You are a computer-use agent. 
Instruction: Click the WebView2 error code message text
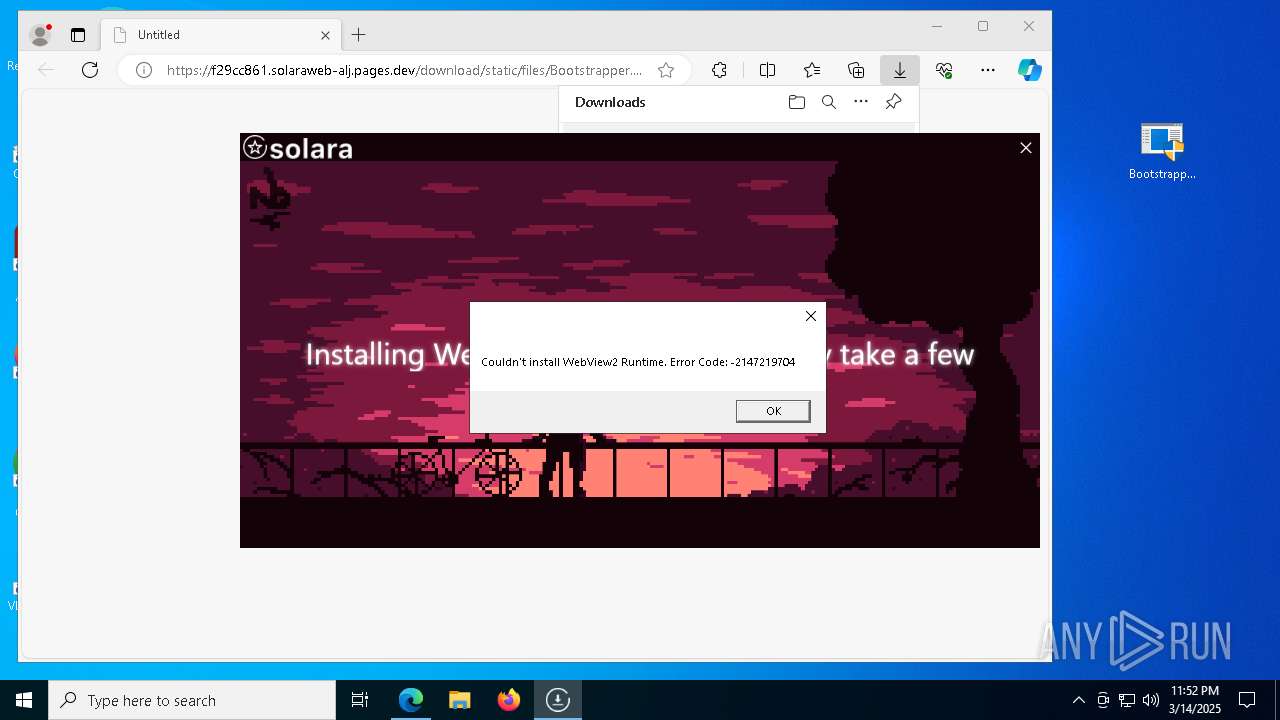pyautogui.click(x=638, y=362)
